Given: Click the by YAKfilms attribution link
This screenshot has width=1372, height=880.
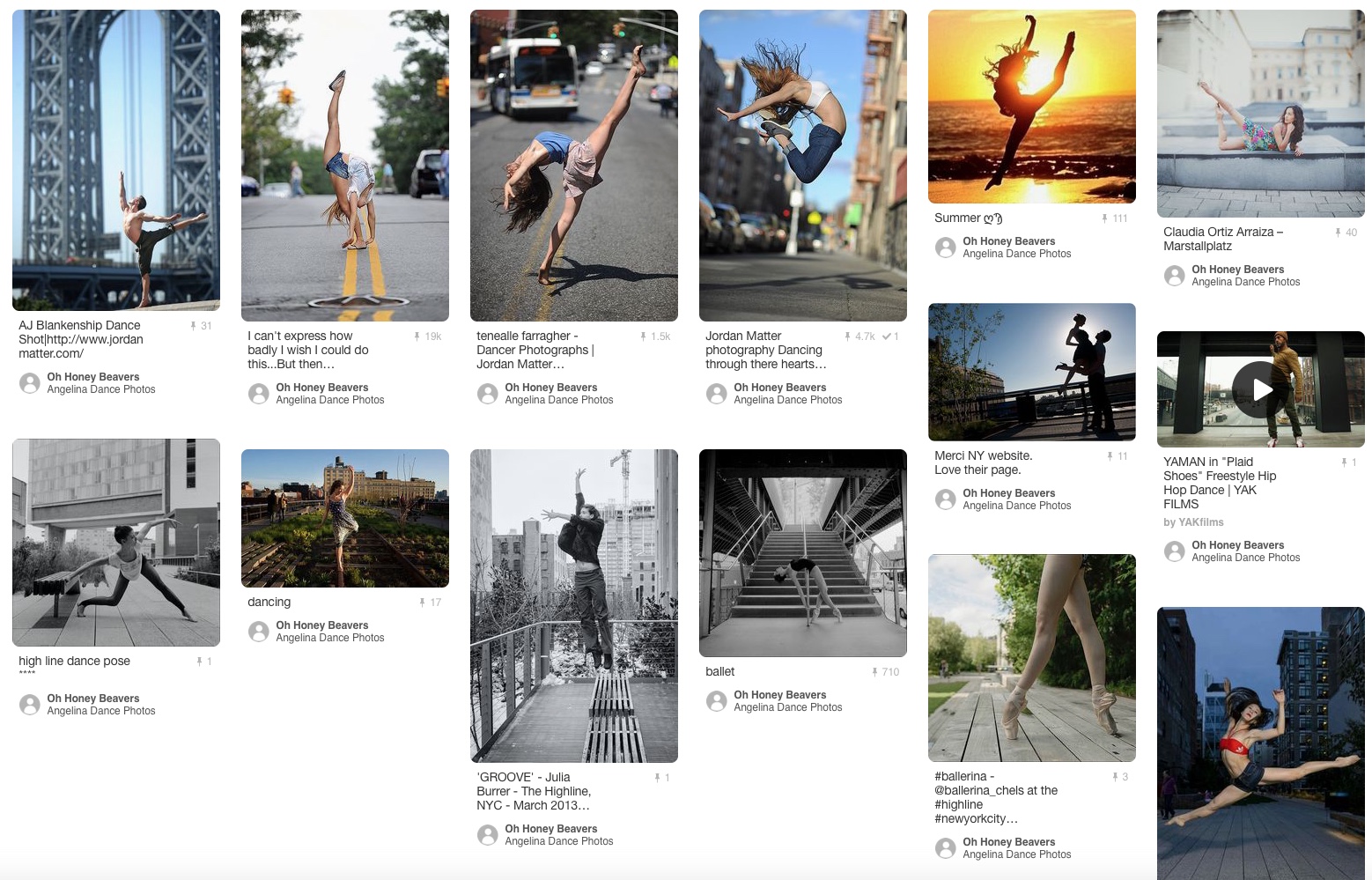Looking at the screenshot, I should pyautogui.click(x=1193, y=522).
